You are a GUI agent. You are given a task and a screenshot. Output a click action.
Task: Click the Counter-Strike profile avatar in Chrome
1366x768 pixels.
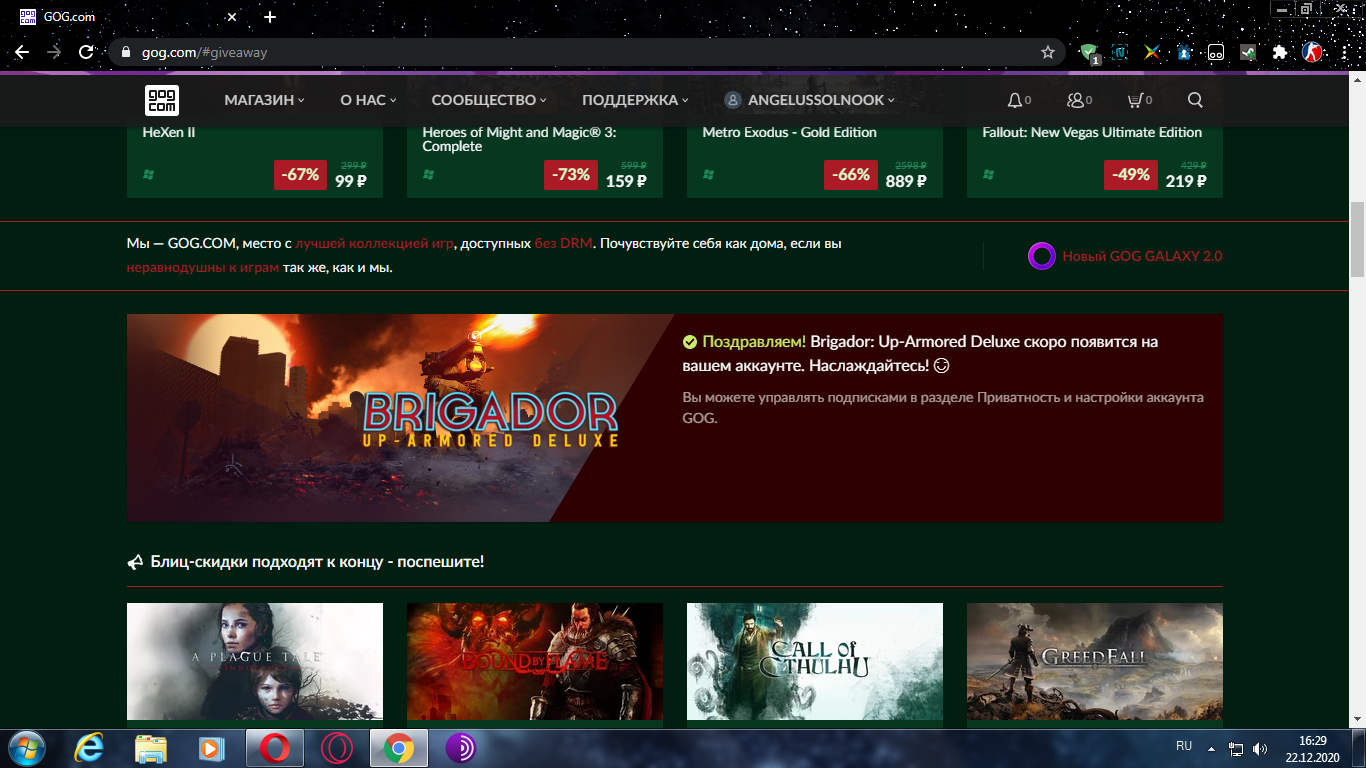tap(1313, 52)
